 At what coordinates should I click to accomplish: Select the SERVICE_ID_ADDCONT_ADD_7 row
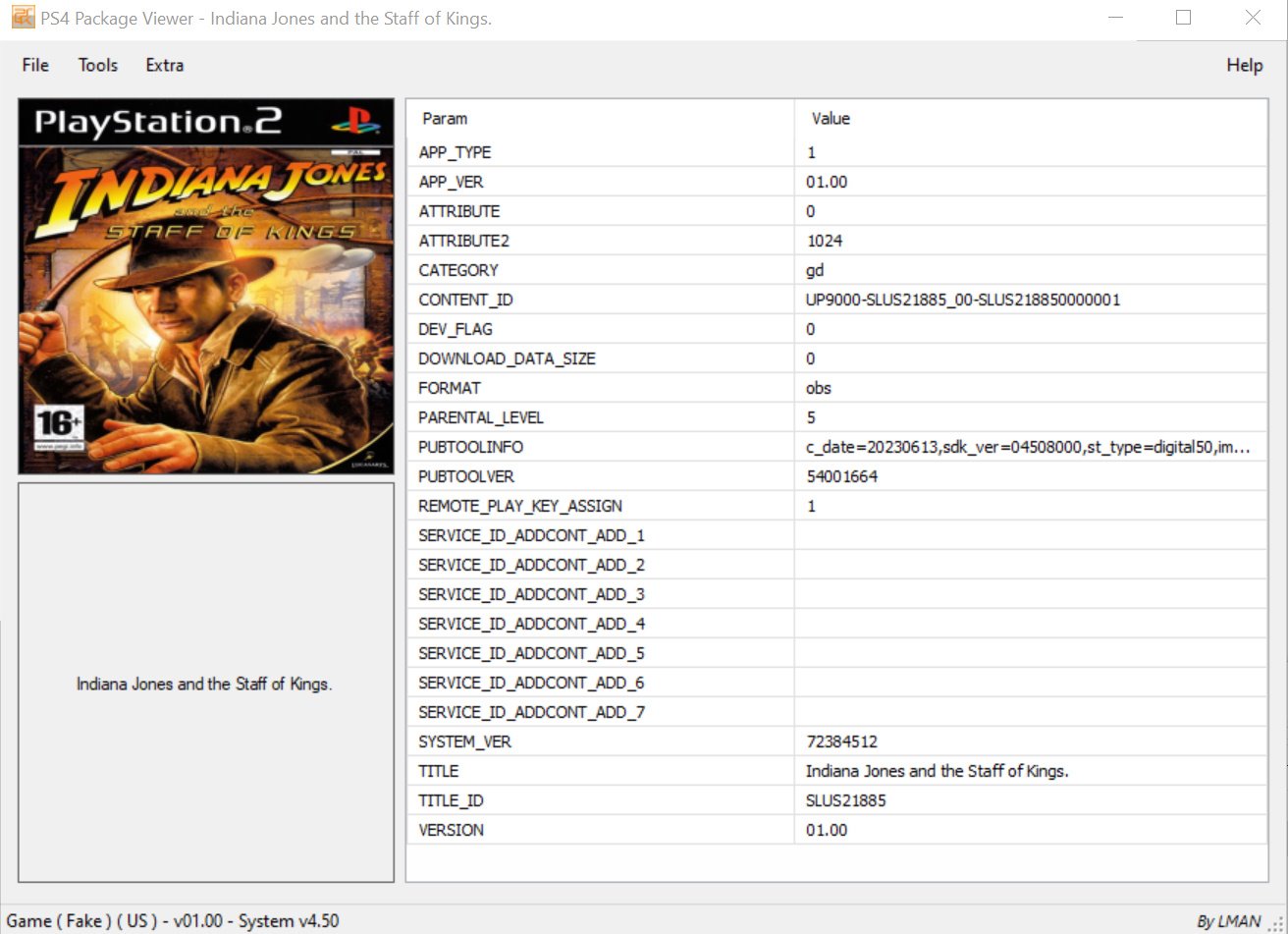pos(836,712)
